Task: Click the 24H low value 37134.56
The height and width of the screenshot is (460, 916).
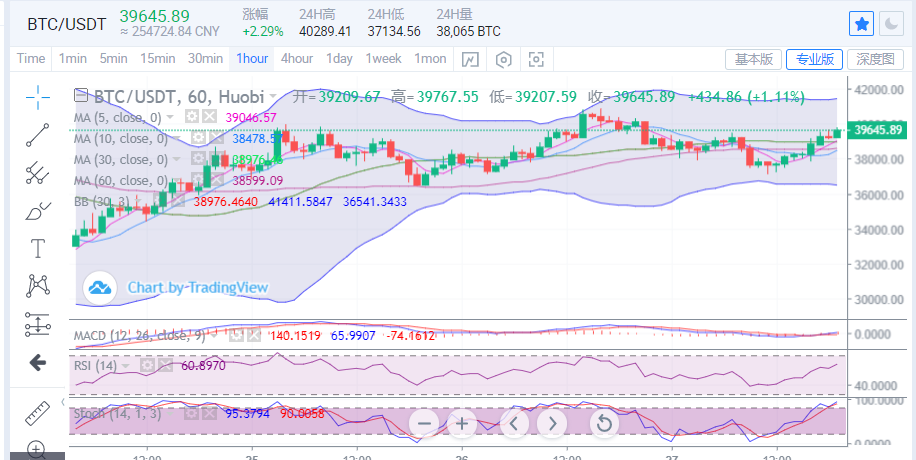Action: 394,32
